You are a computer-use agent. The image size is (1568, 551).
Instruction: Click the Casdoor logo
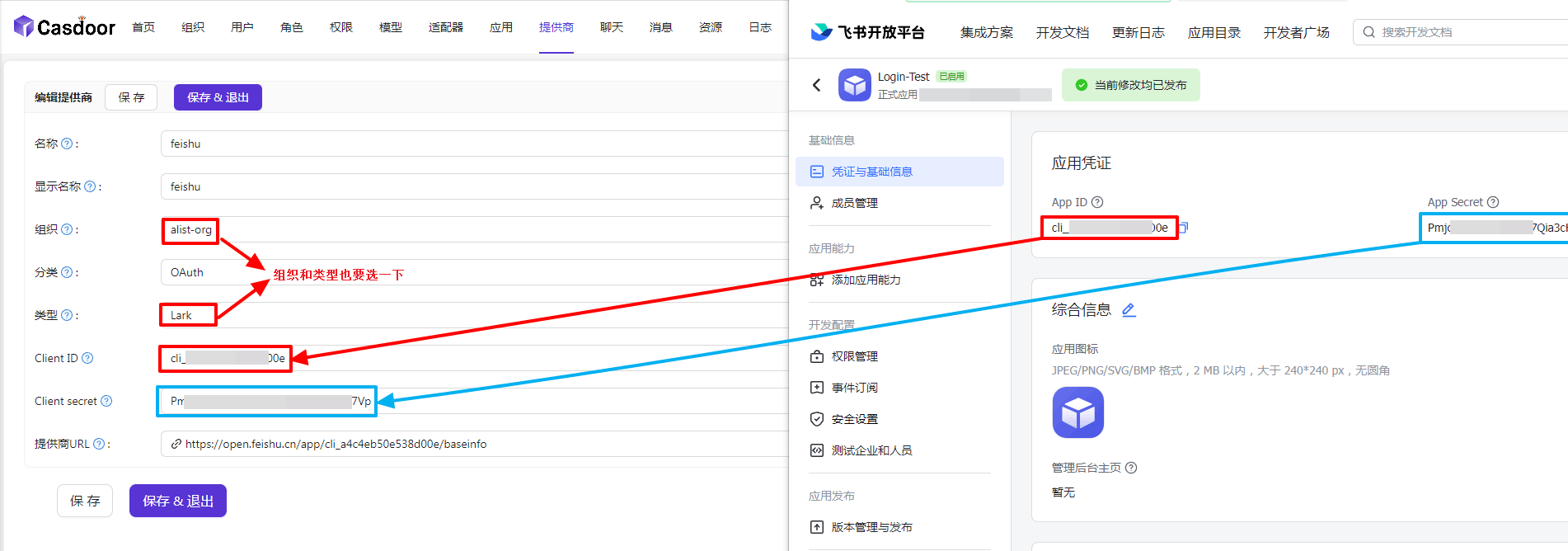click(x=65, y=27)
